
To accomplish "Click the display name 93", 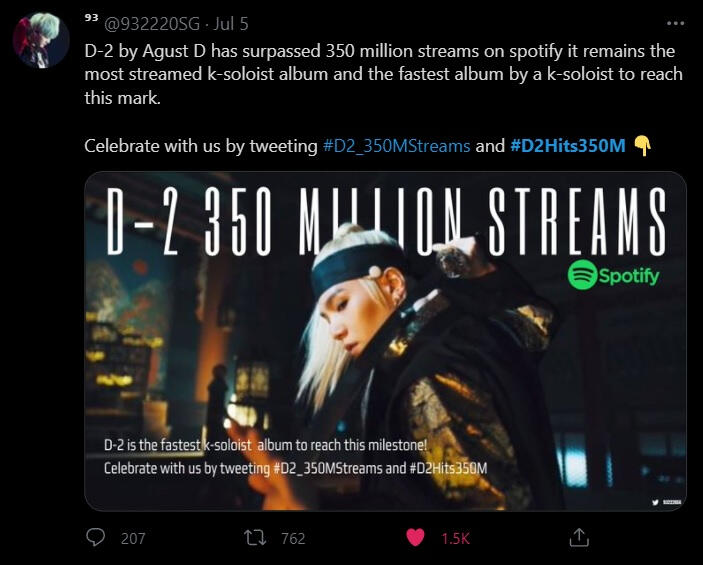I will coord(91,18).
